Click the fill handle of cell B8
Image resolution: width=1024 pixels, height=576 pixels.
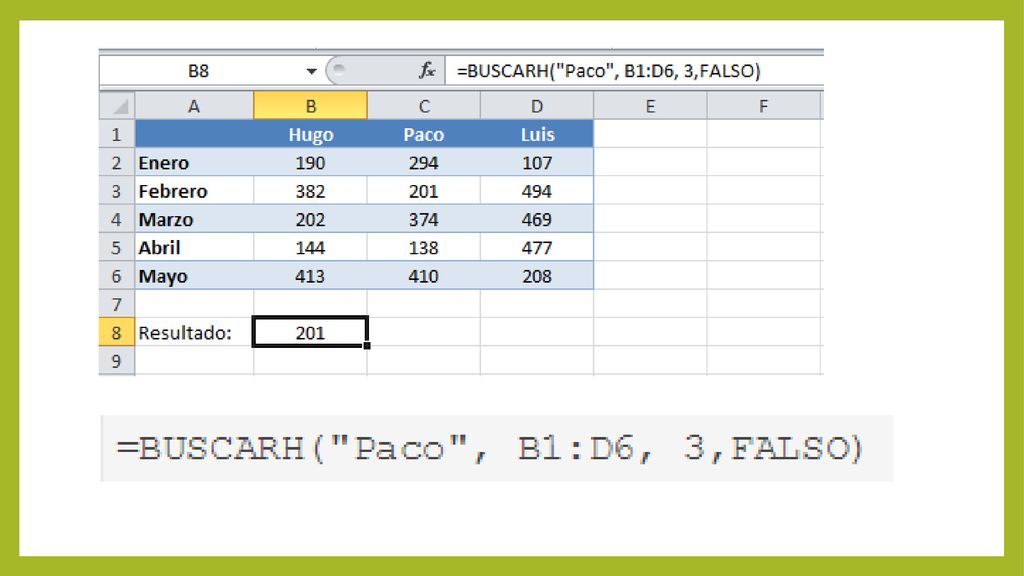tap(367, 345)
